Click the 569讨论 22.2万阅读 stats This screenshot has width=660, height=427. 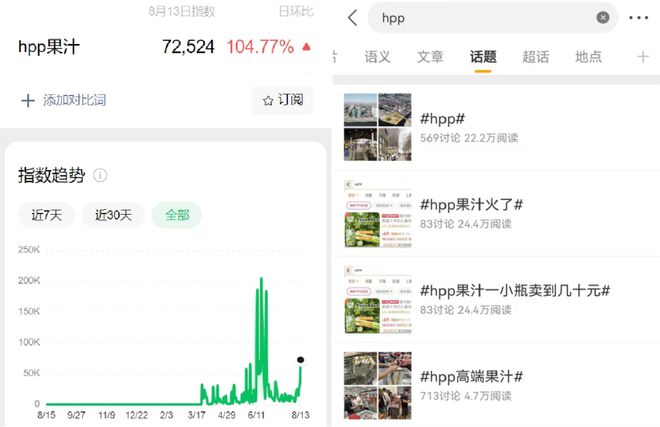[469, 138]
